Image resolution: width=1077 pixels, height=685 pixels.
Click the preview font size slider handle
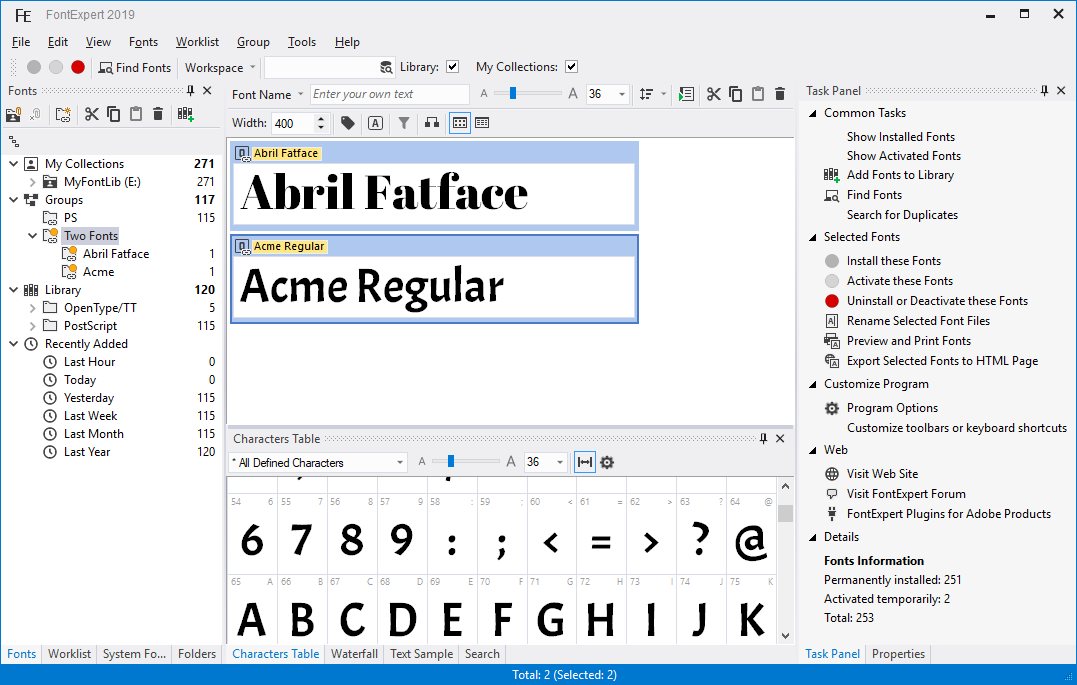[x=512, y=93]
